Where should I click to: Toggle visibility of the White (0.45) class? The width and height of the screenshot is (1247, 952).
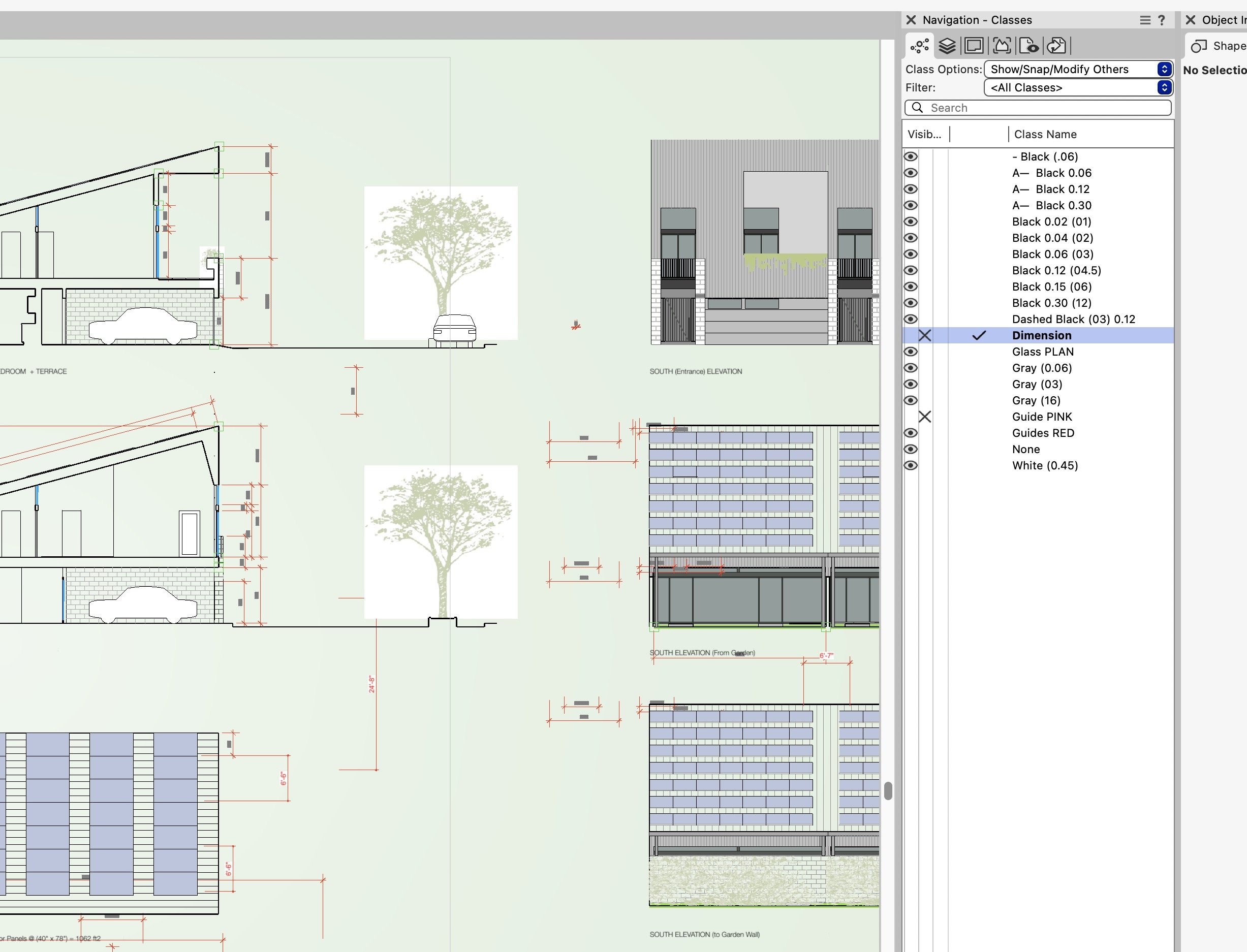click(911, 465)
